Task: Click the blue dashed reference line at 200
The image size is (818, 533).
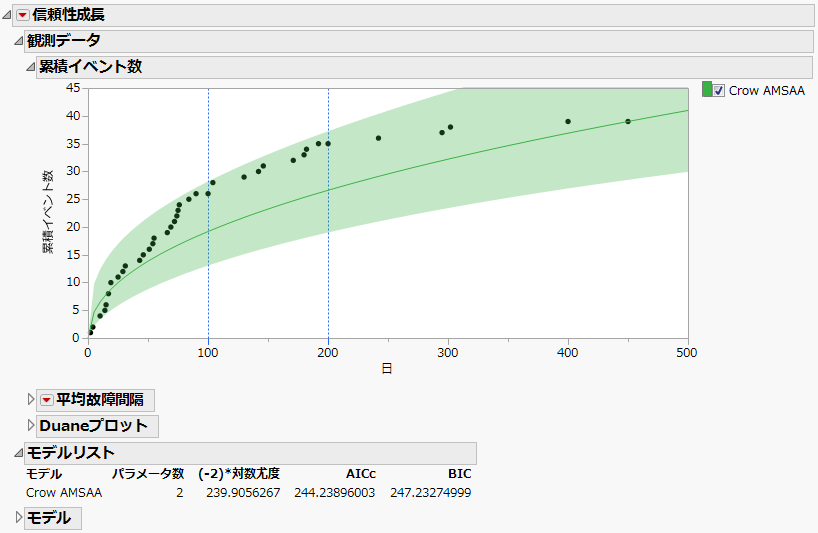Action: 328,213
